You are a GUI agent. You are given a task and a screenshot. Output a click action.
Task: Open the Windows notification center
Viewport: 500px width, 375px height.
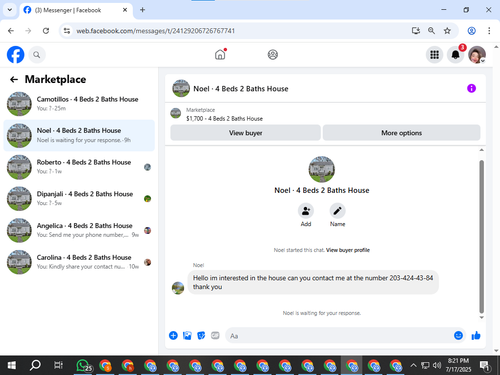(485, 366)
